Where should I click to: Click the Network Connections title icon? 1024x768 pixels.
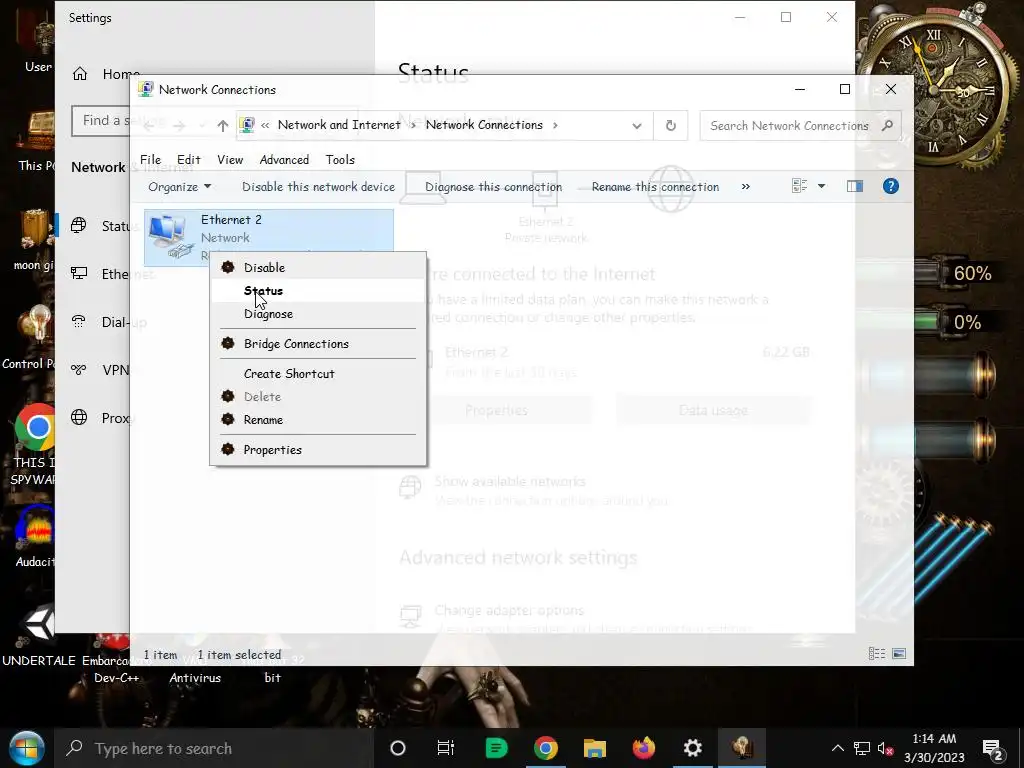point(146,89)
